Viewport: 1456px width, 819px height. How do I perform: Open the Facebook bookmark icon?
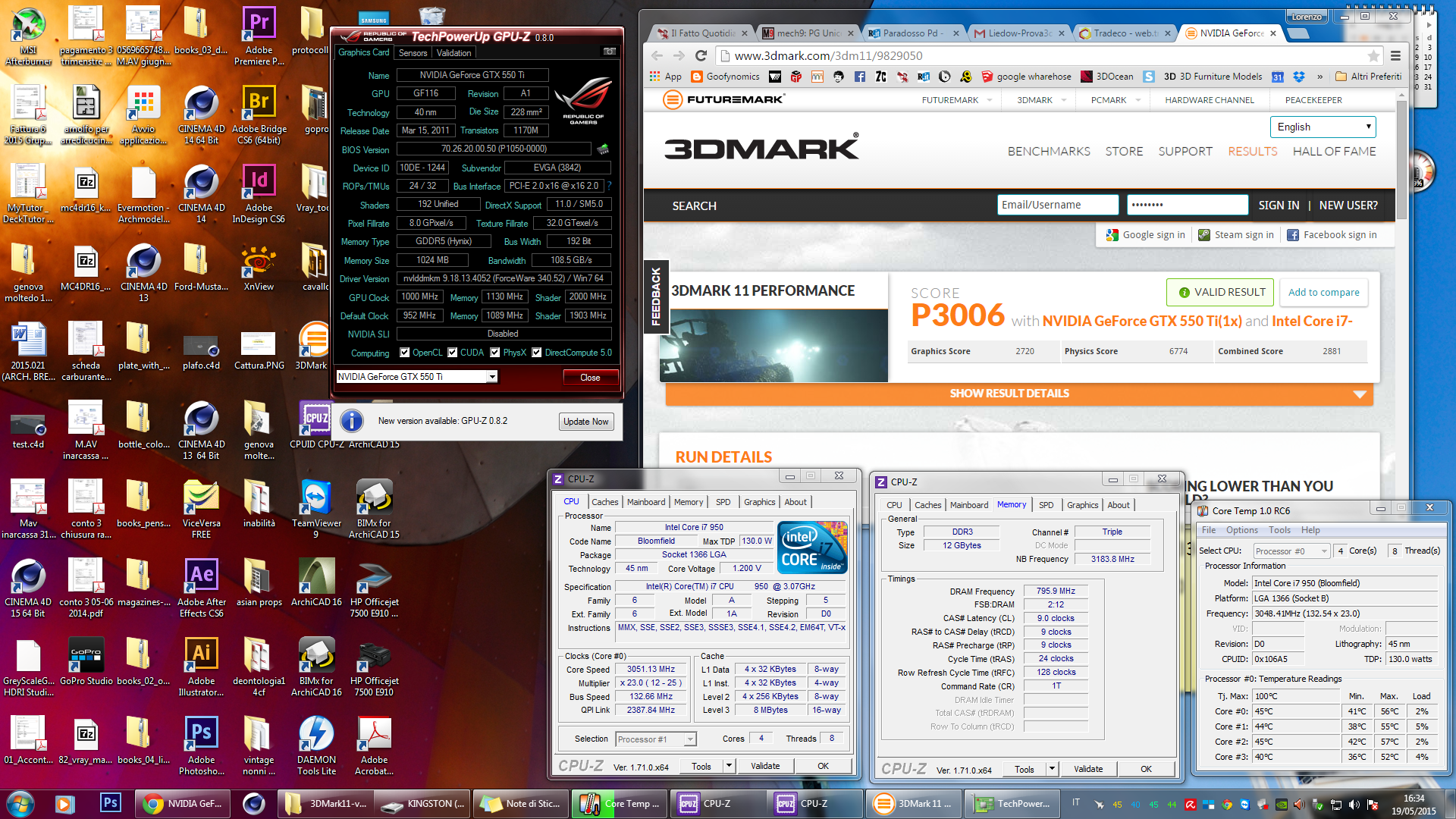[859, 77]
